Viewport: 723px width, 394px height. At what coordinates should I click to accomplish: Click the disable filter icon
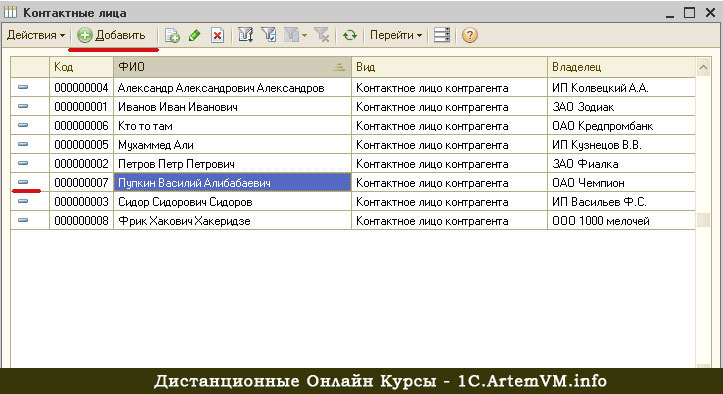coord(322,36)
